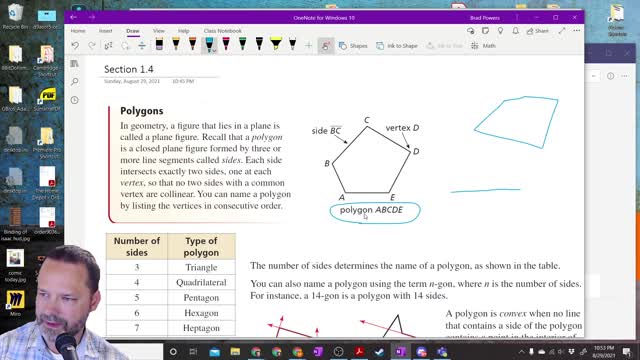Click the Hexagon cell in the table

(x=201, y=313)
